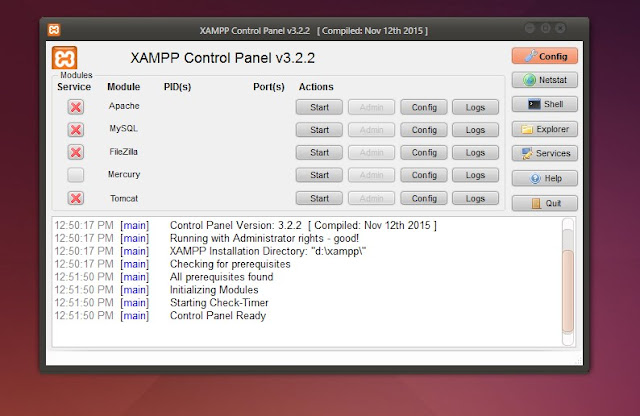Image resolution: width=640 pixels, height=416 pixels.
Task: Toggle MySQL service install checkbox
Action: pyautogui.click(x=76, y=130)
